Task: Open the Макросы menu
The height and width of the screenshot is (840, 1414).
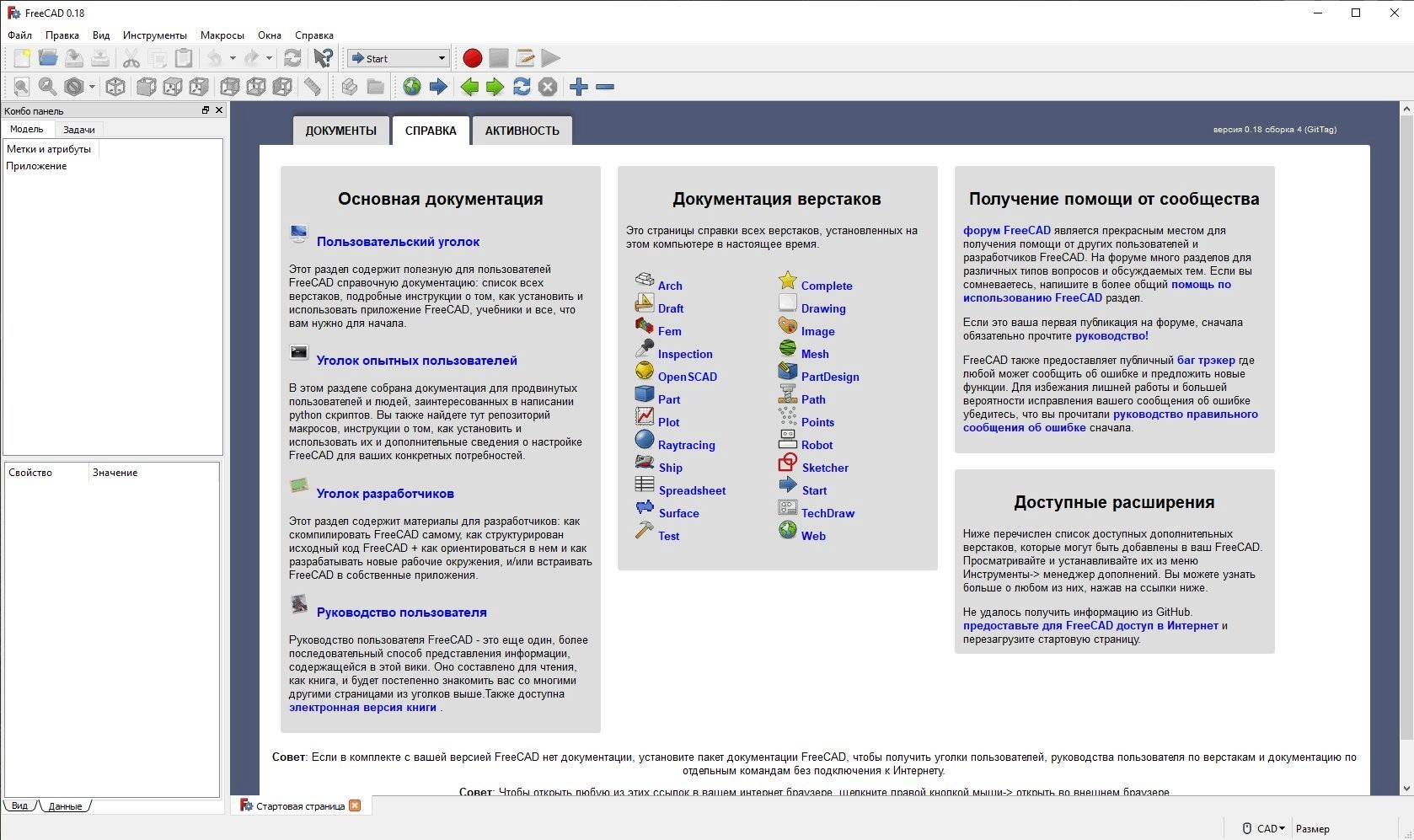Action: pos(222,35)
